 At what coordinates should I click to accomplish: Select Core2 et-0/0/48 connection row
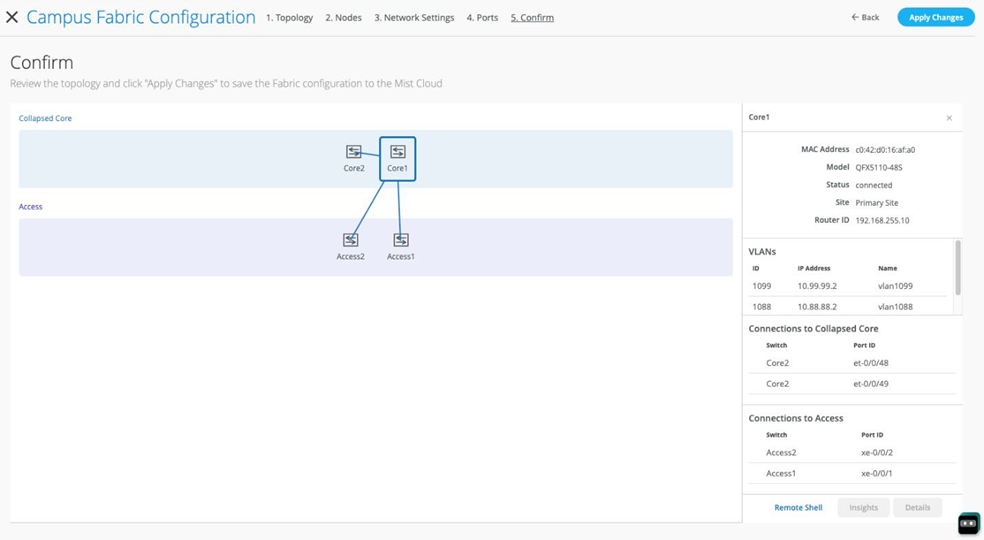click(x=848, y=363)
